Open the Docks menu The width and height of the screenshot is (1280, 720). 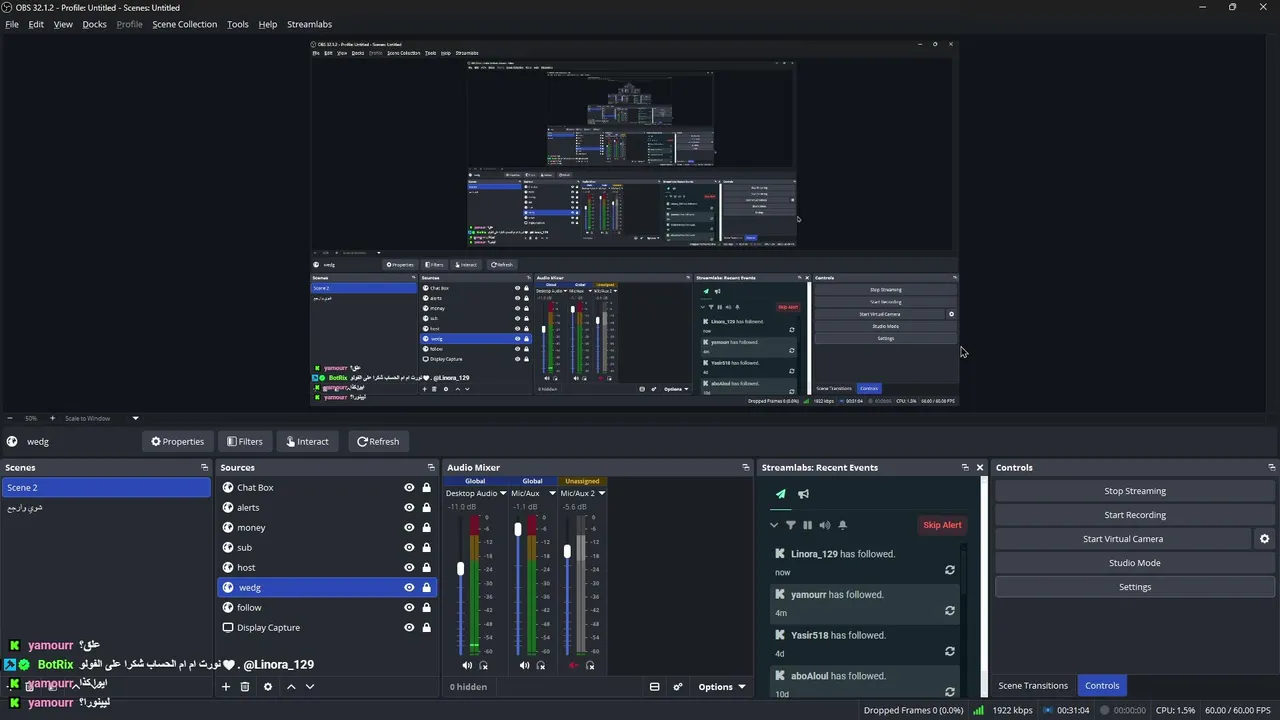pyautogui.click(x=94, y=24)
